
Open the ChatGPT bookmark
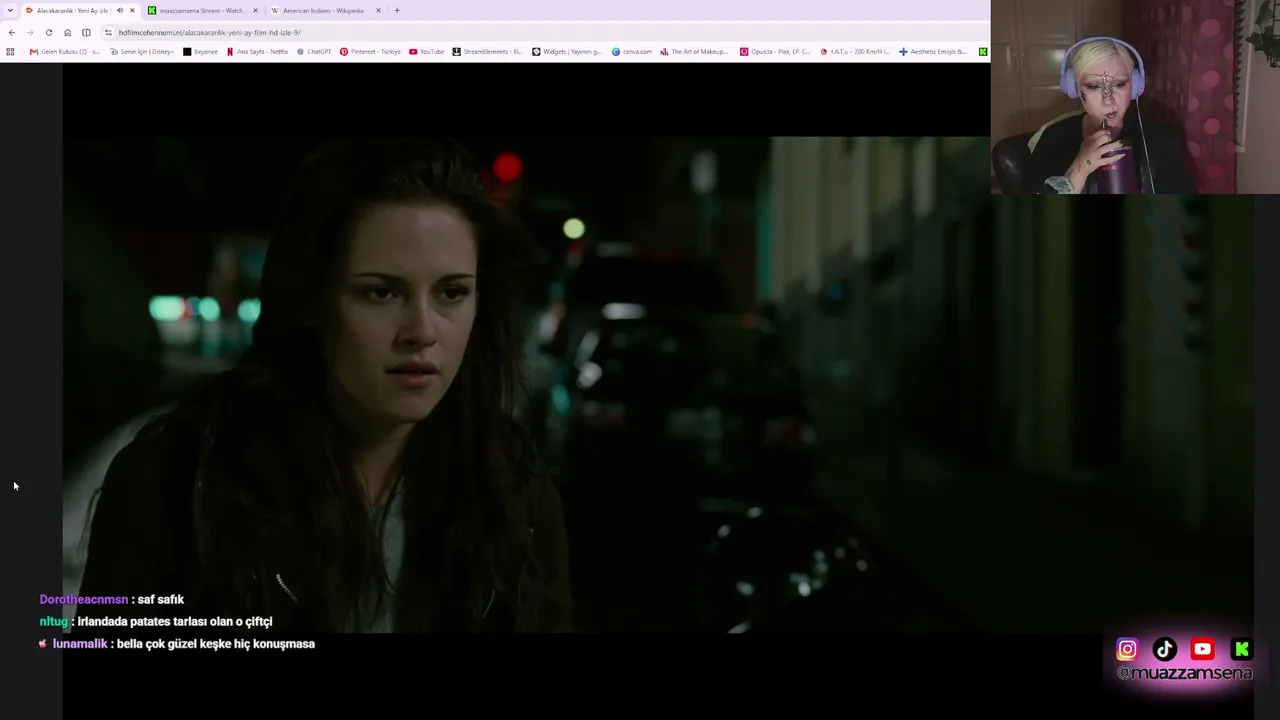pyautogui.click(x=314, y=51)
